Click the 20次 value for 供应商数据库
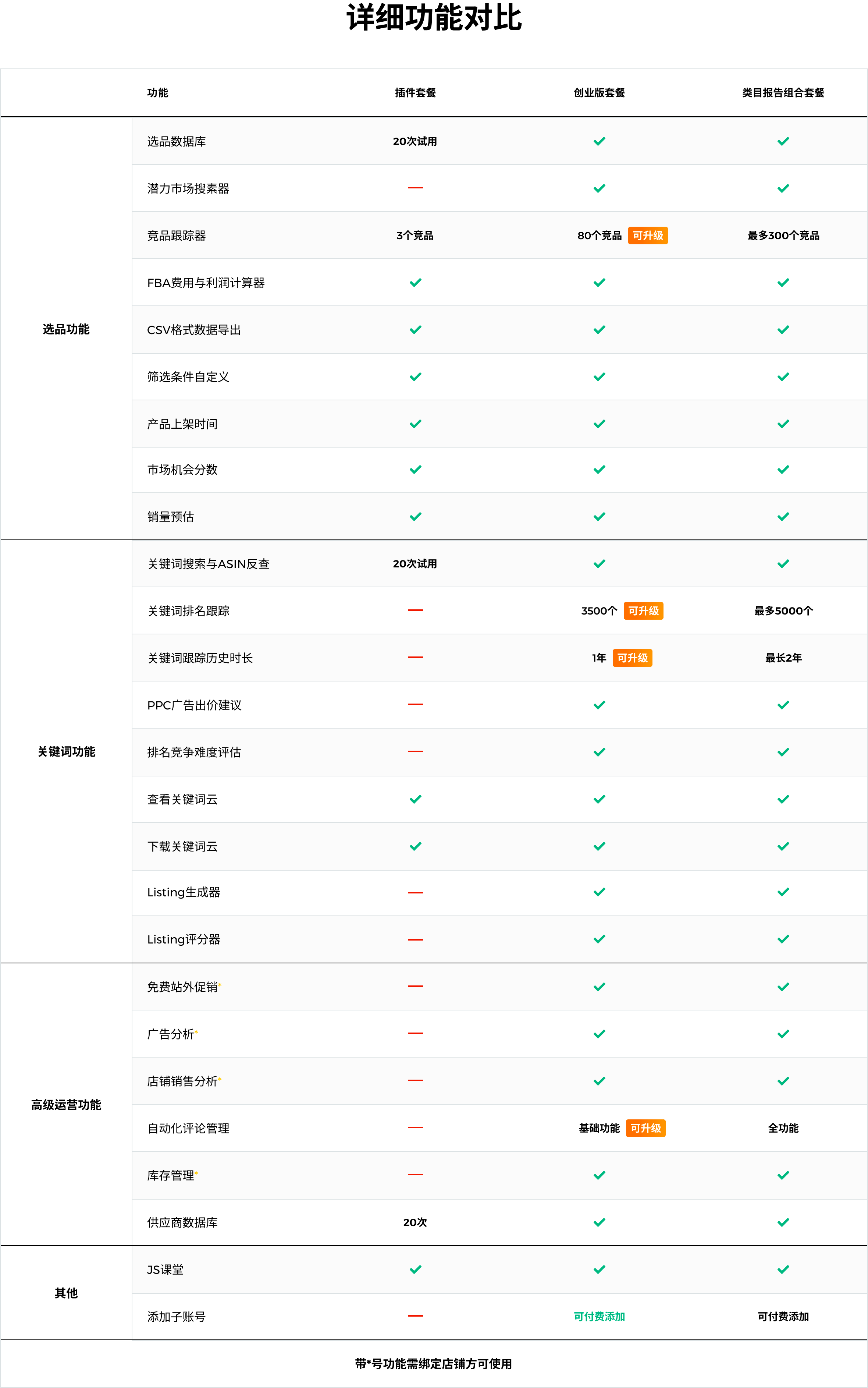 [415, 1223]
